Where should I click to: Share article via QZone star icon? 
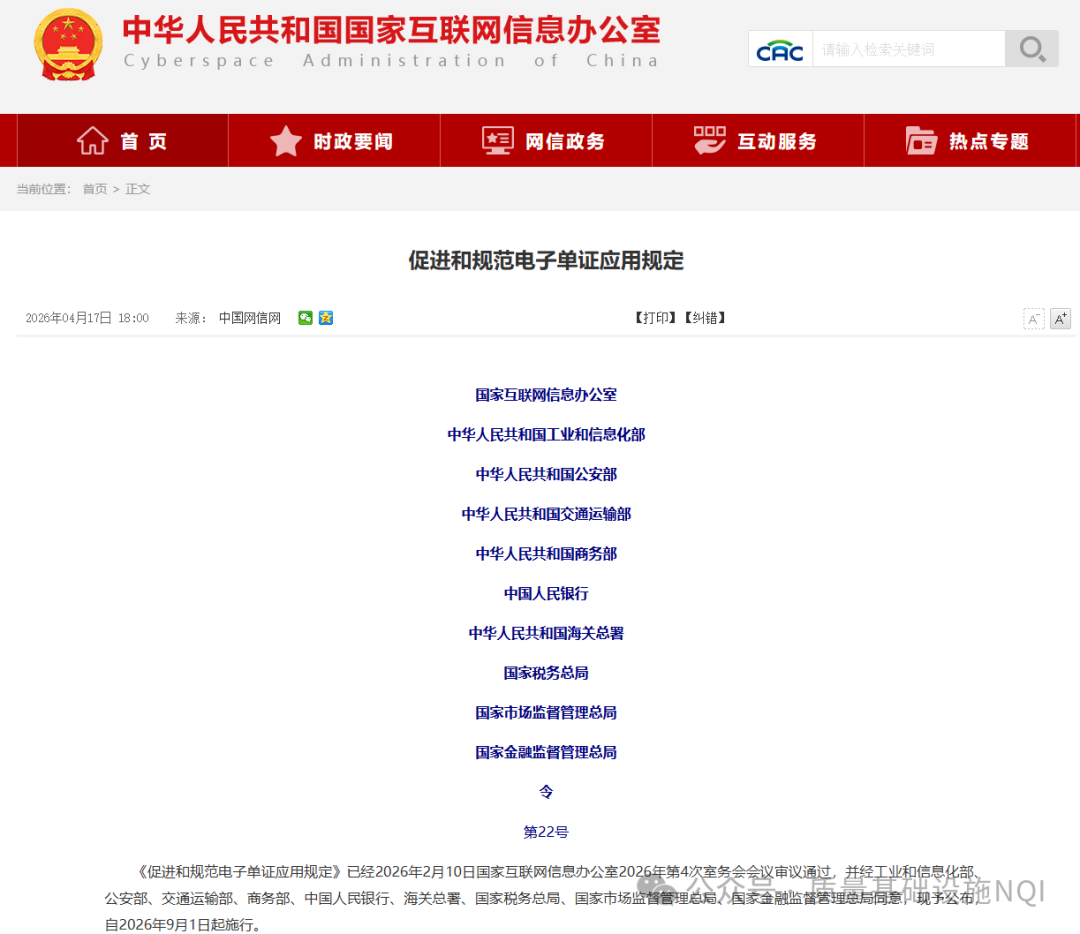click(326, 318)
